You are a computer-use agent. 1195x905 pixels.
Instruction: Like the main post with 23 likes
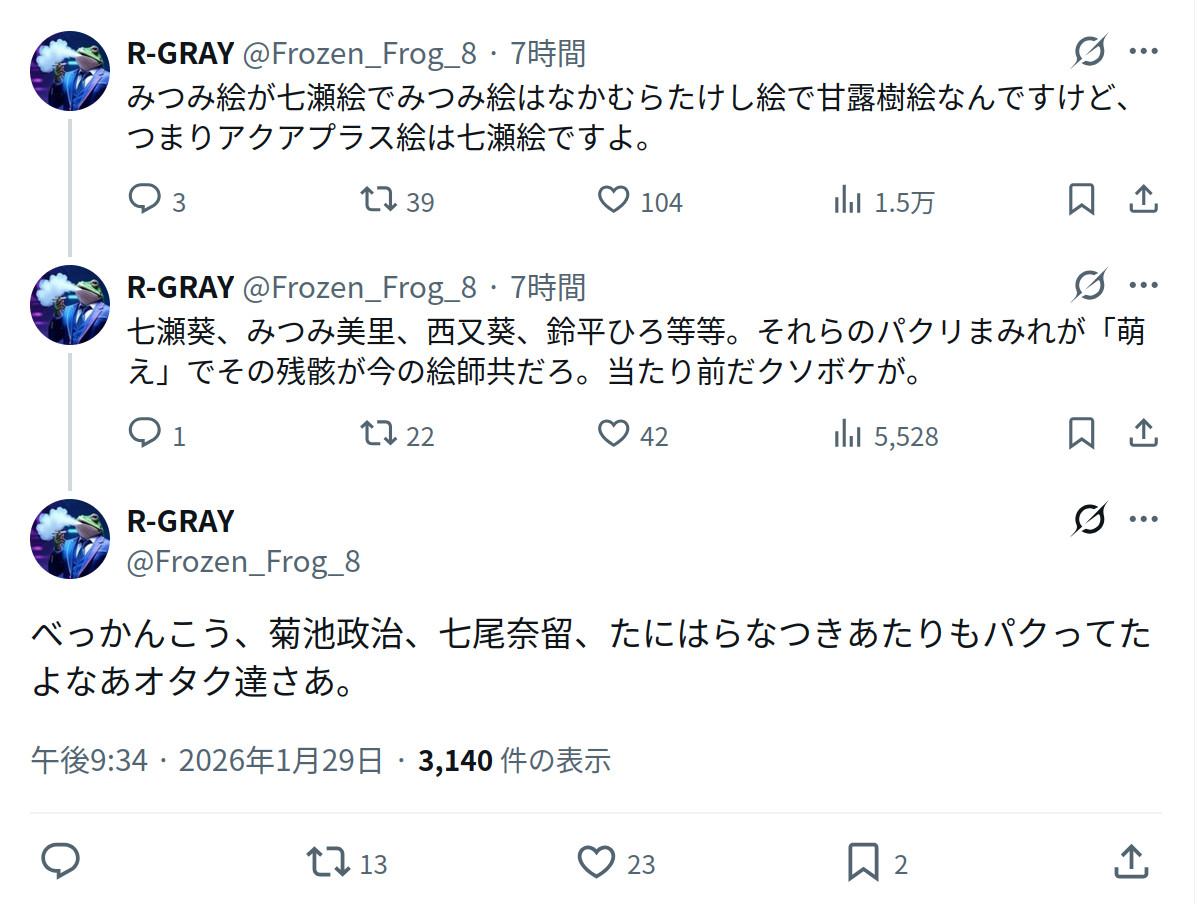click(597, 861)
